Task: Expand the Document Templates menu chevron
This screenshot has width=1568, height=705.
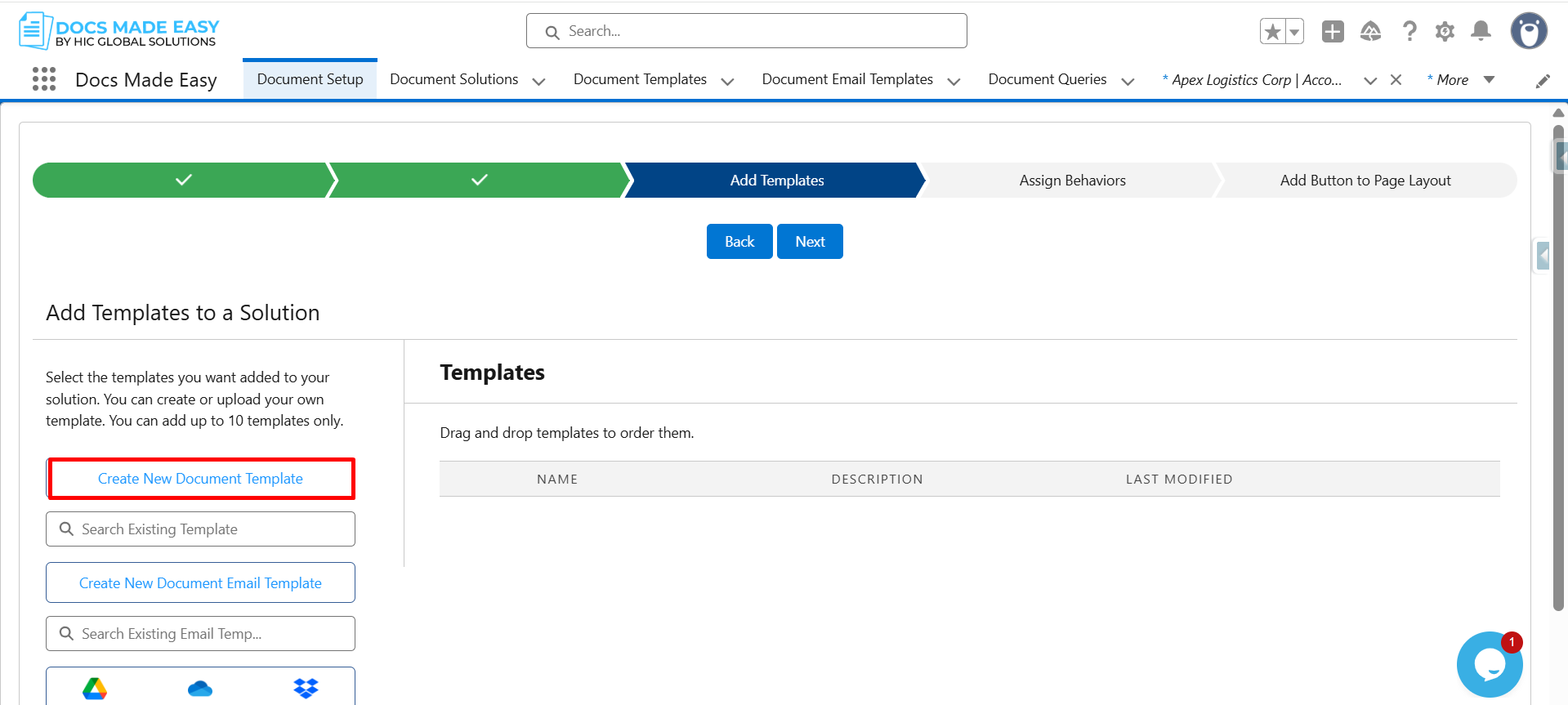Action: (727, 81)
